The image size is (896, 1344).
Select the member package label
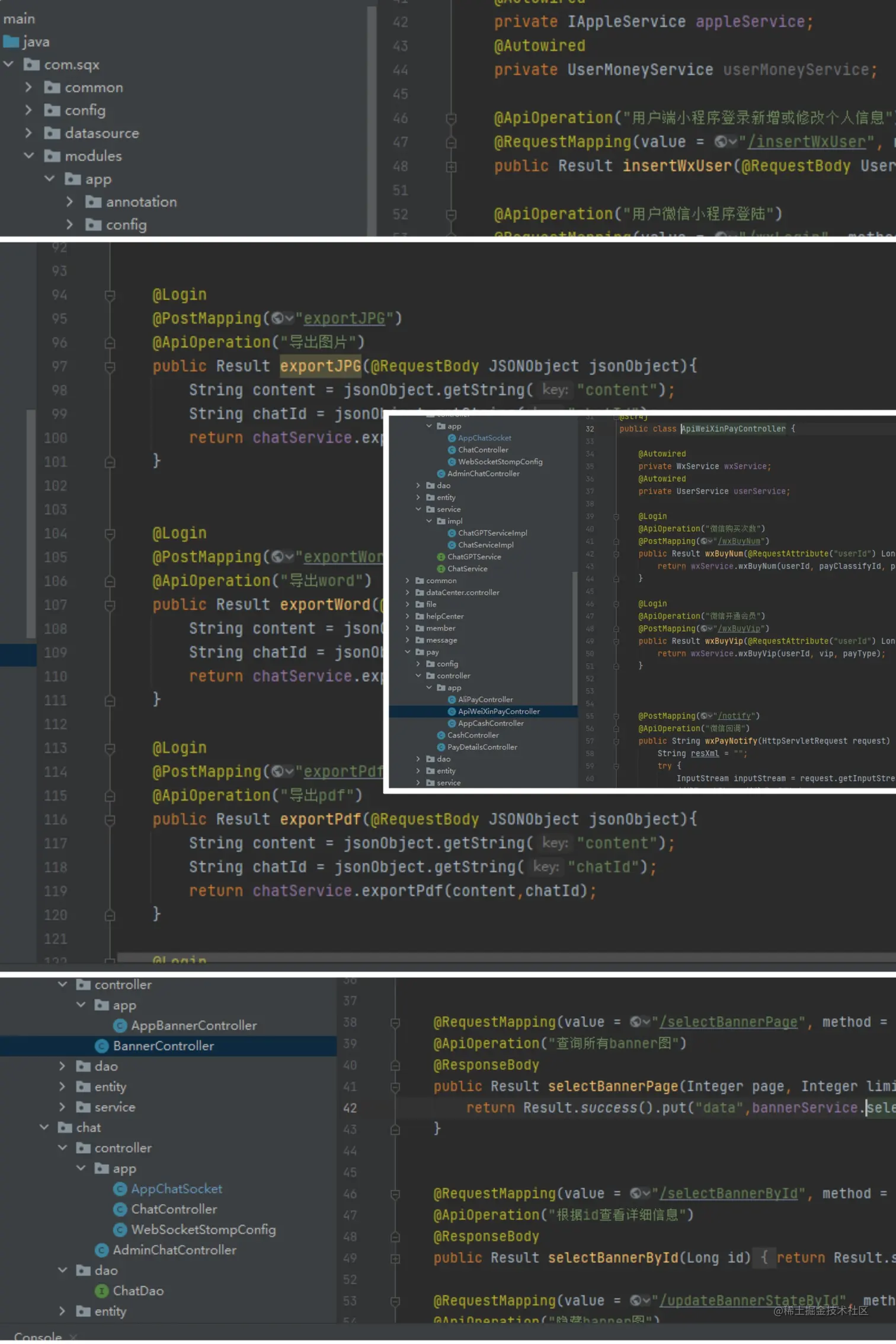point(441,629)
